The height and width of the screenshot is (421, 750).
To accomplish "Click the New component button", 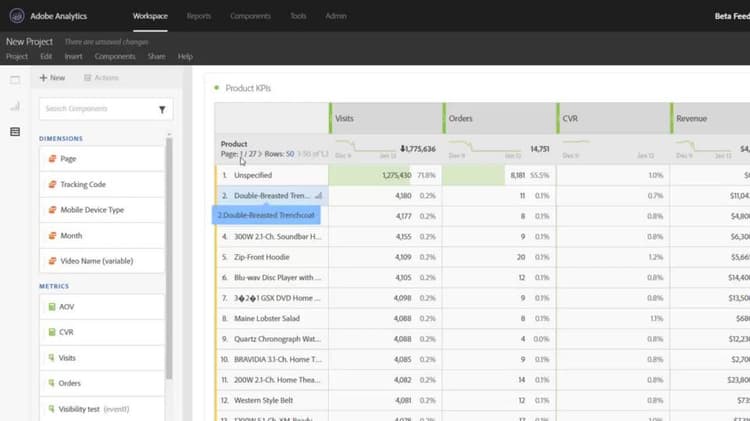I will 52,78.
